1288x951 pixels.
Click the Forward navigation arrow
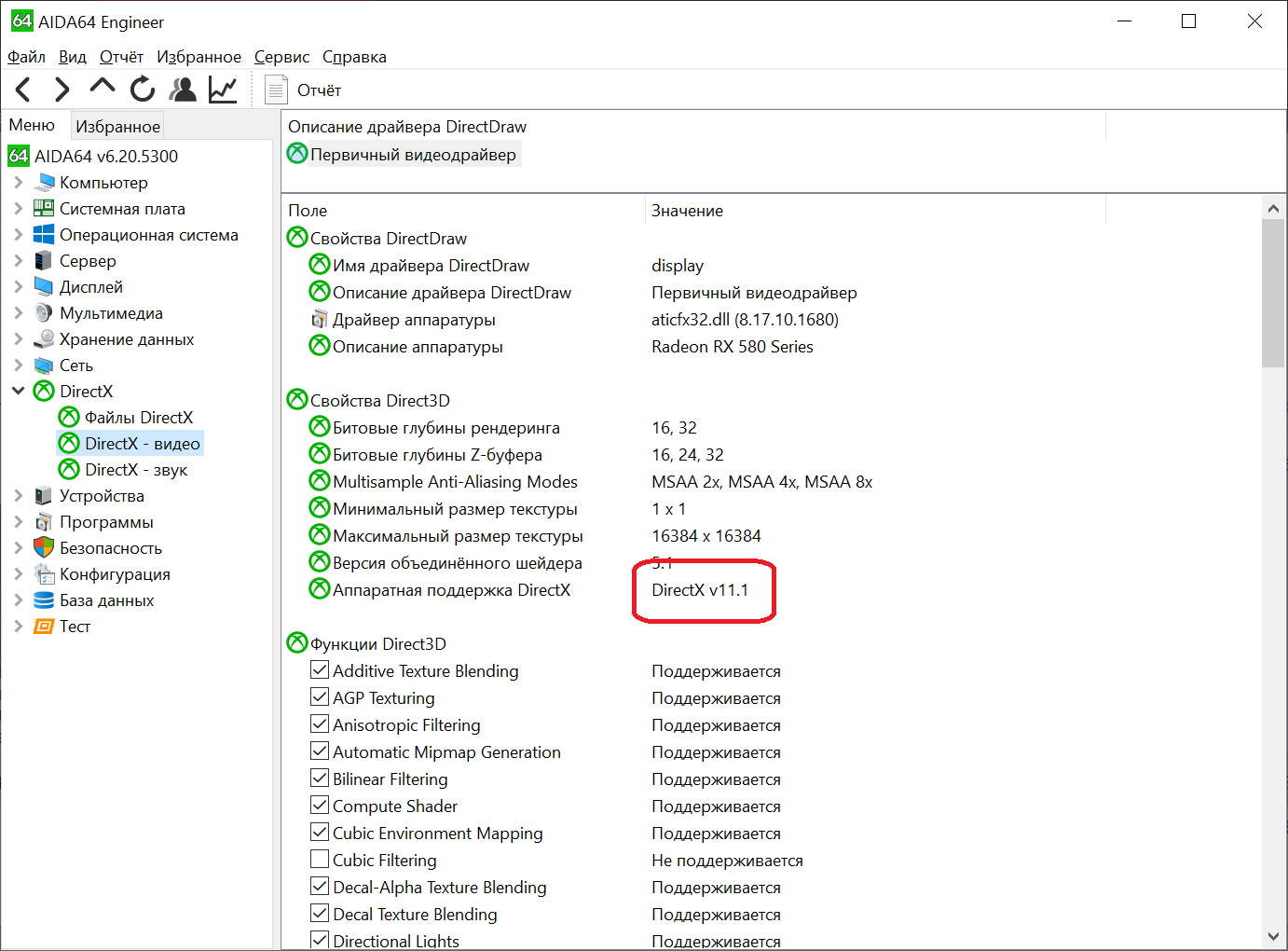coord(62,90)
